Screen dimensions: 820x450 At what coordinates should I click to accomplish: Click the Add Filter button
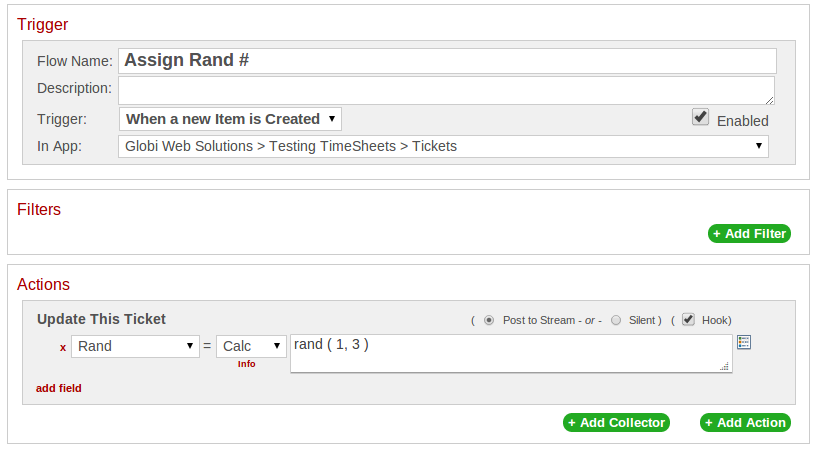[749, 234]
